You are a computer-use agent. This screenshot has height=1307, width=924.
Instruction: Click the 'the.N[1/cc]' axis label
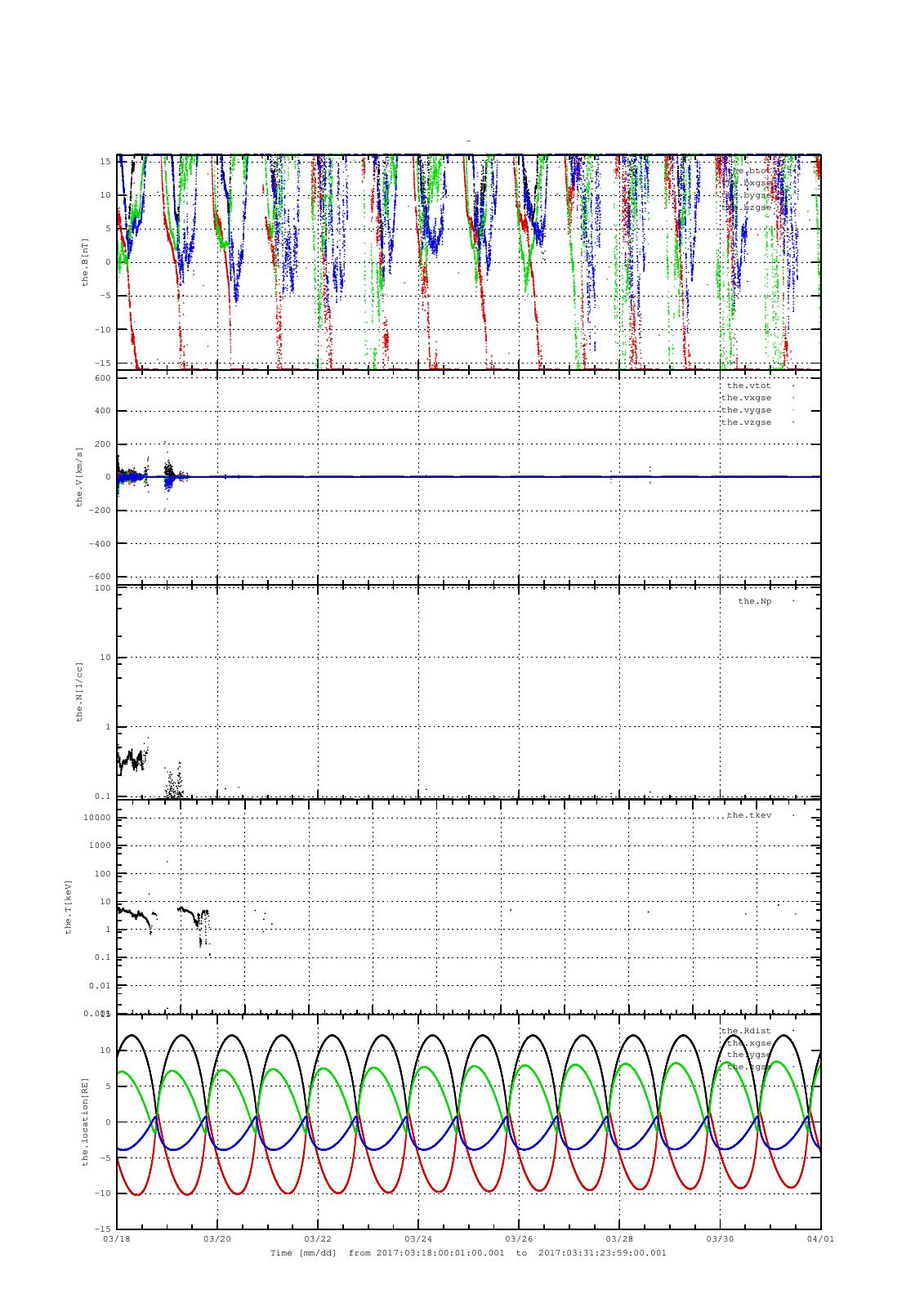coord(79,691)
